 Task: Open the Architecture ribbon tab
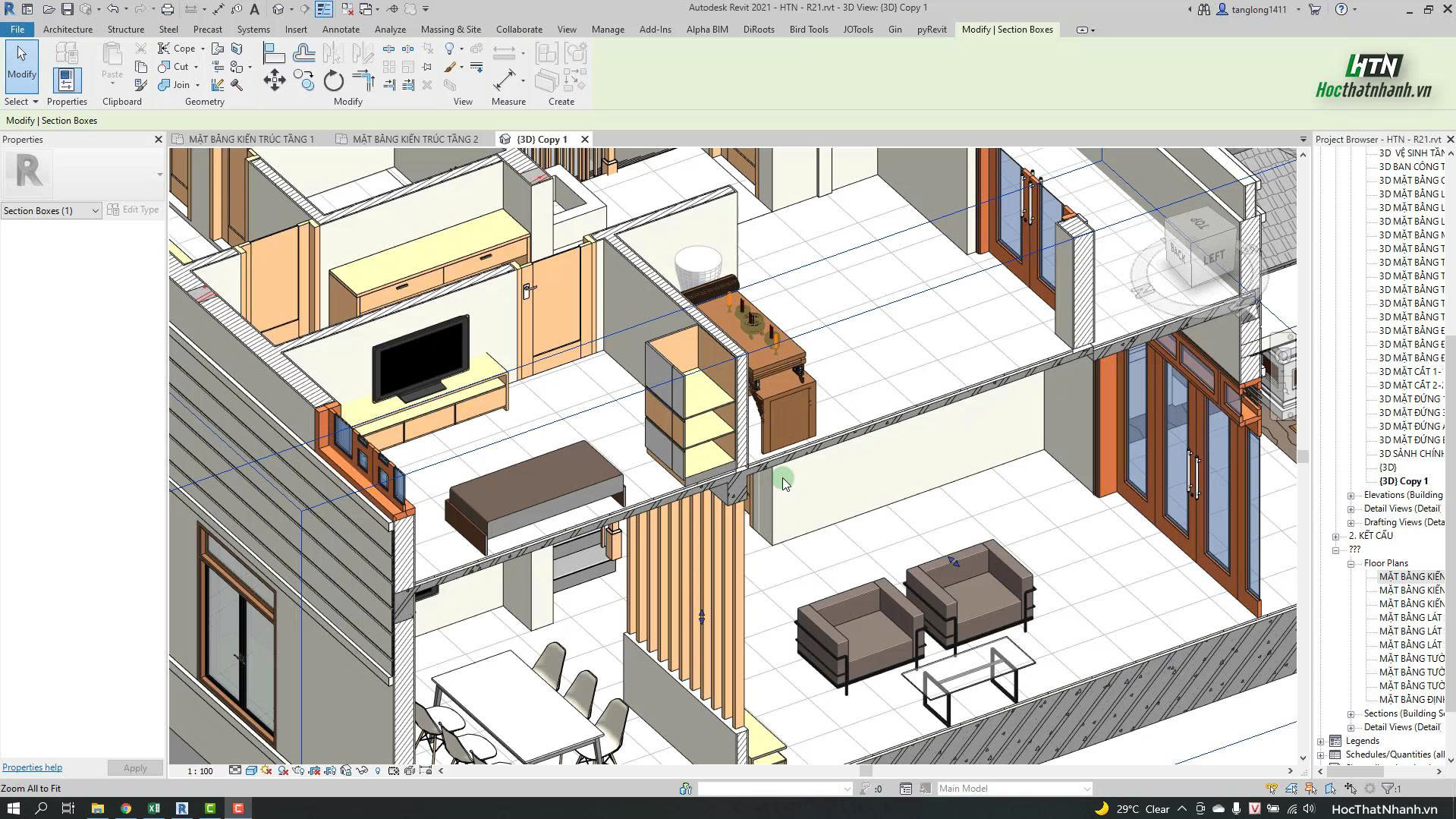point(68,30)
